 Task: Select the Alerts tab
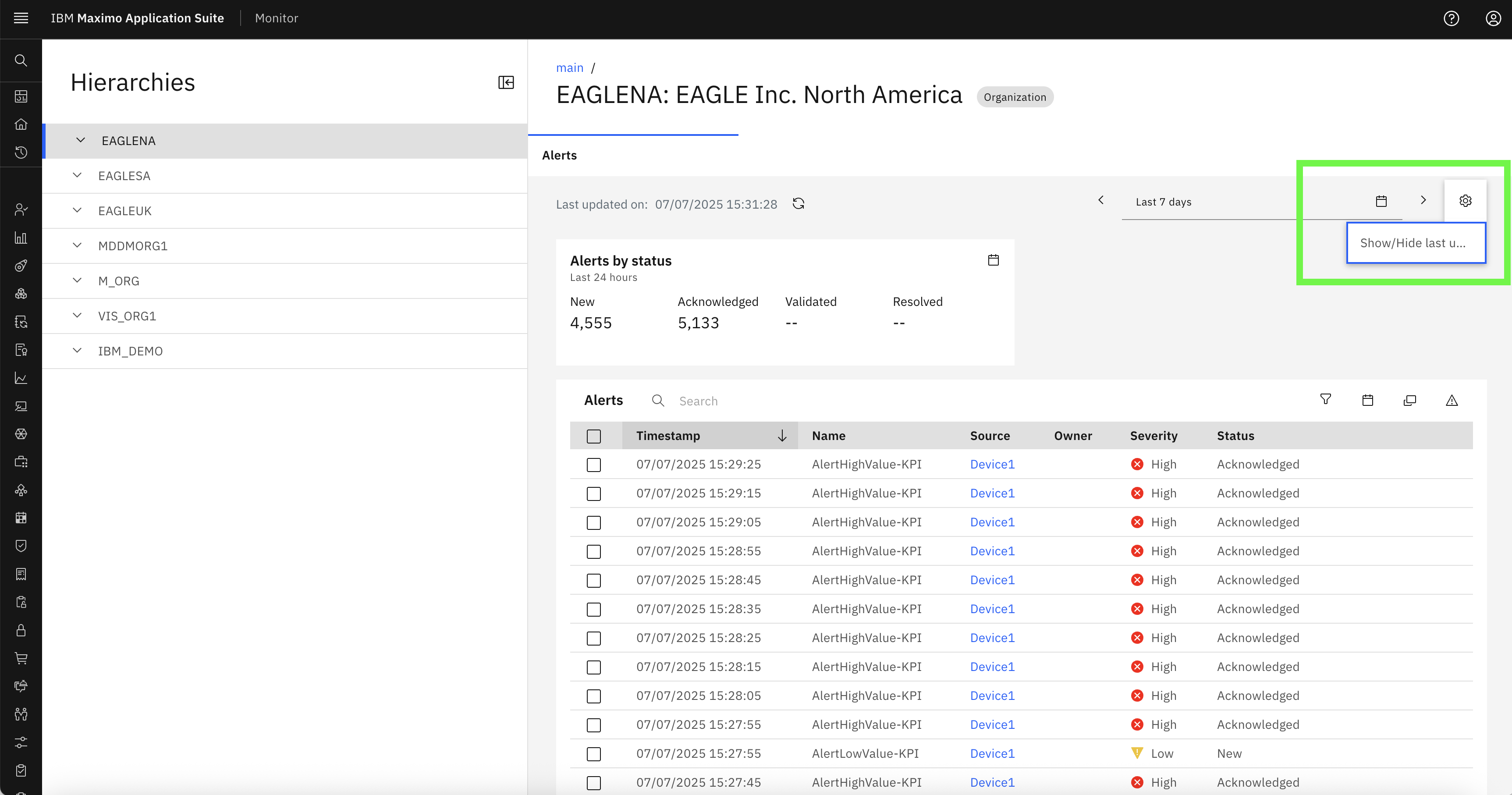click(559, 156)
